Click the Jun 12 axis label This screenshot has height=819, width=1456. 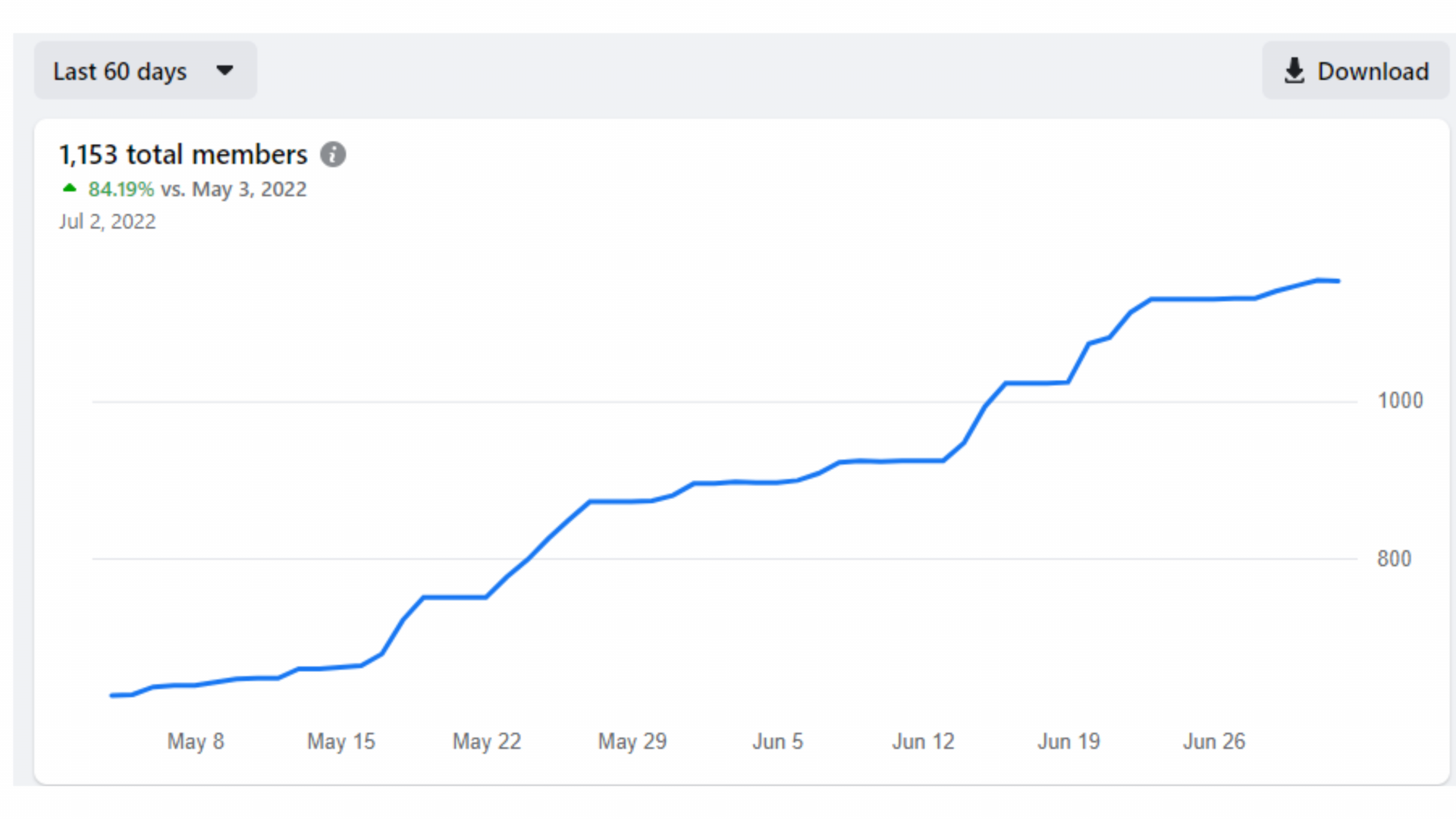[923, 741]
